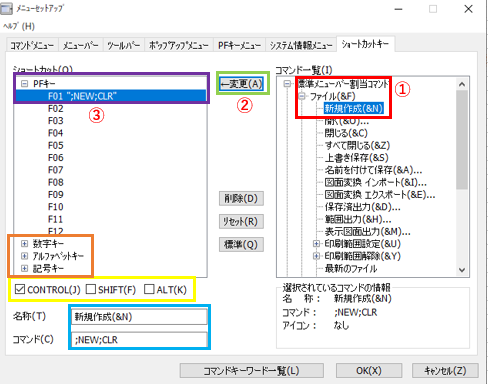Select the ショートカットキー tab
The height and width of the screenshot is (384, 488).
tap(365, 44)
